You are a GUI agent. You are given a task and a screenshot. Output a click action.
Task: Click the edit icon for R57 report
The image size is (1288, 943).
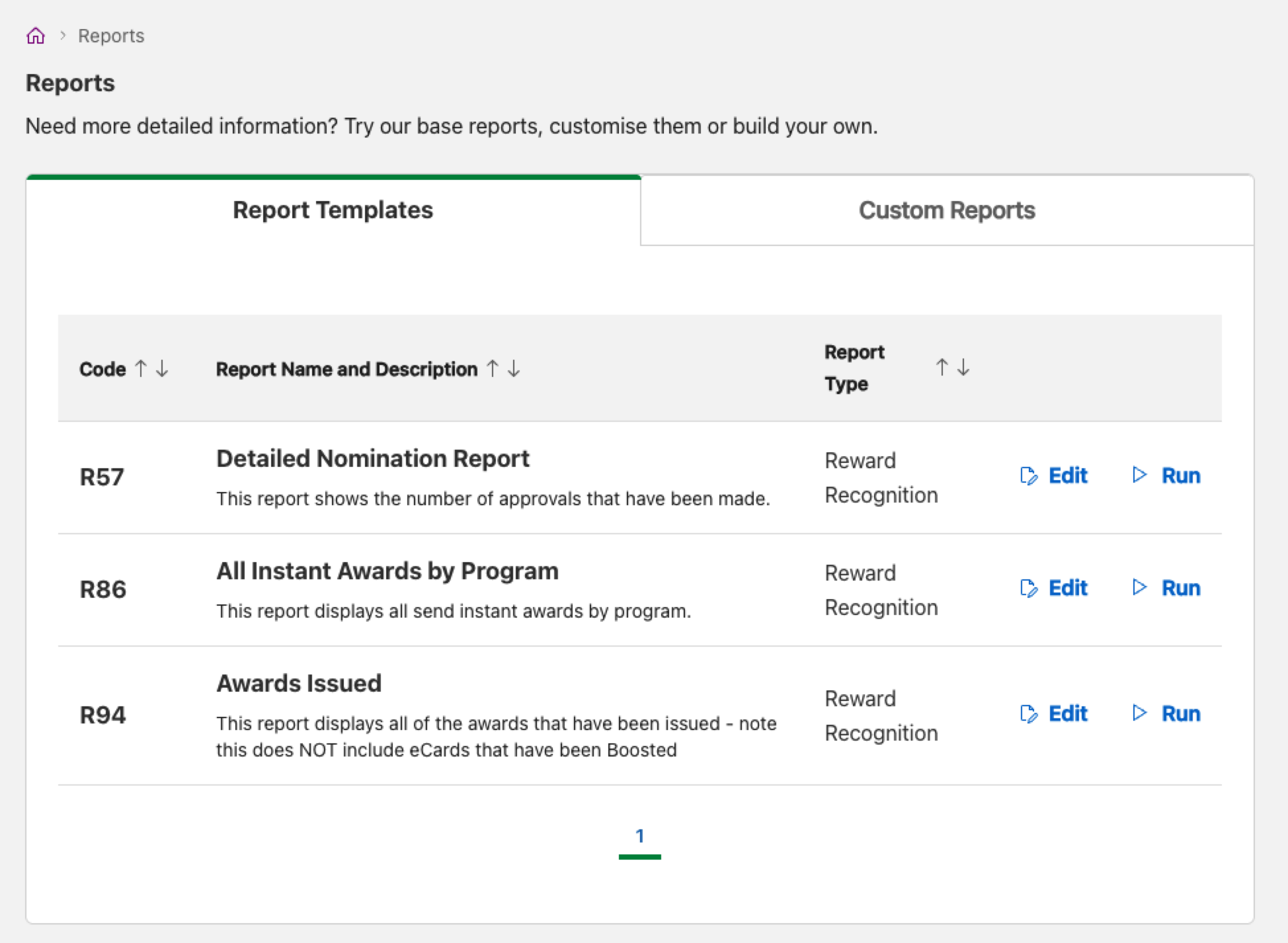pyautogui.click(x=1029, y=475)
